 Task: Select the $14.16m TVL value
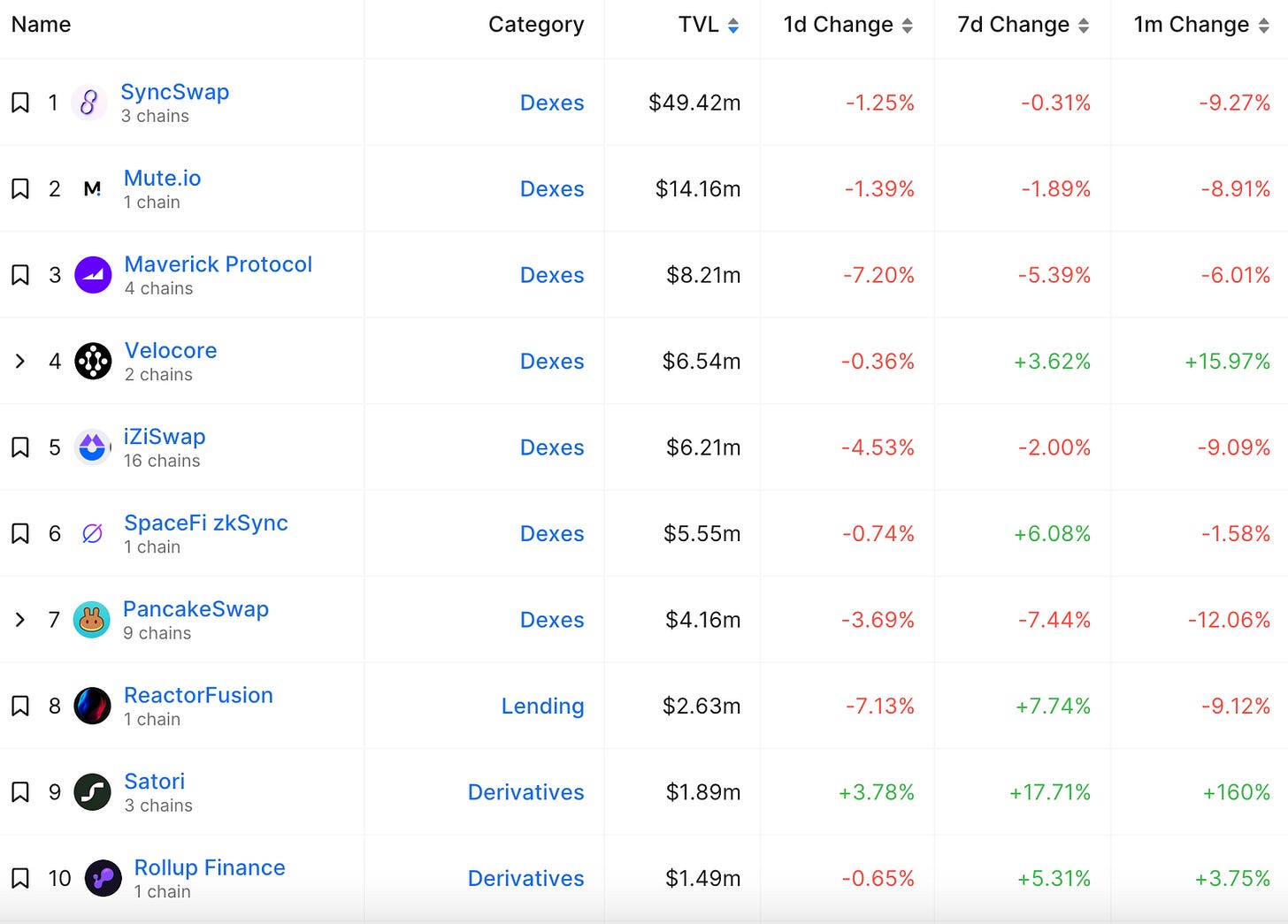coord(698,188)
